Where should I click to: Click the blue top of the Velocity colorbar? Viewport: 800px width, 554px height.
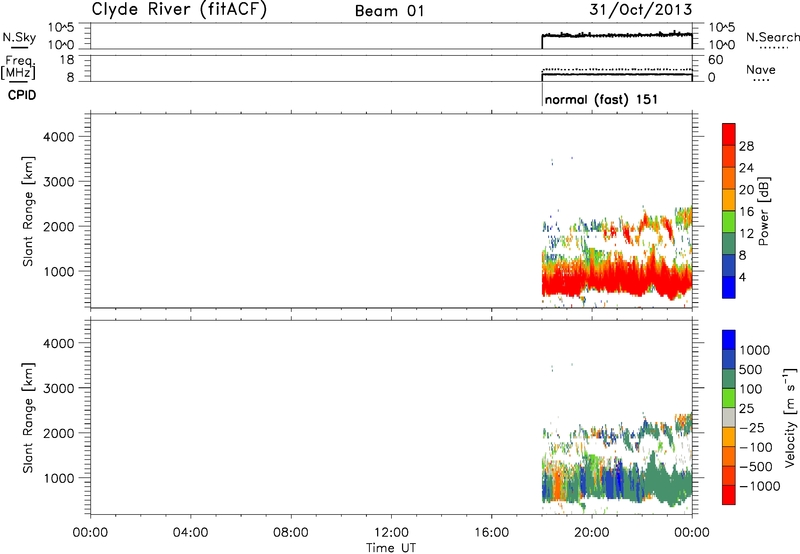coord(729,339)
